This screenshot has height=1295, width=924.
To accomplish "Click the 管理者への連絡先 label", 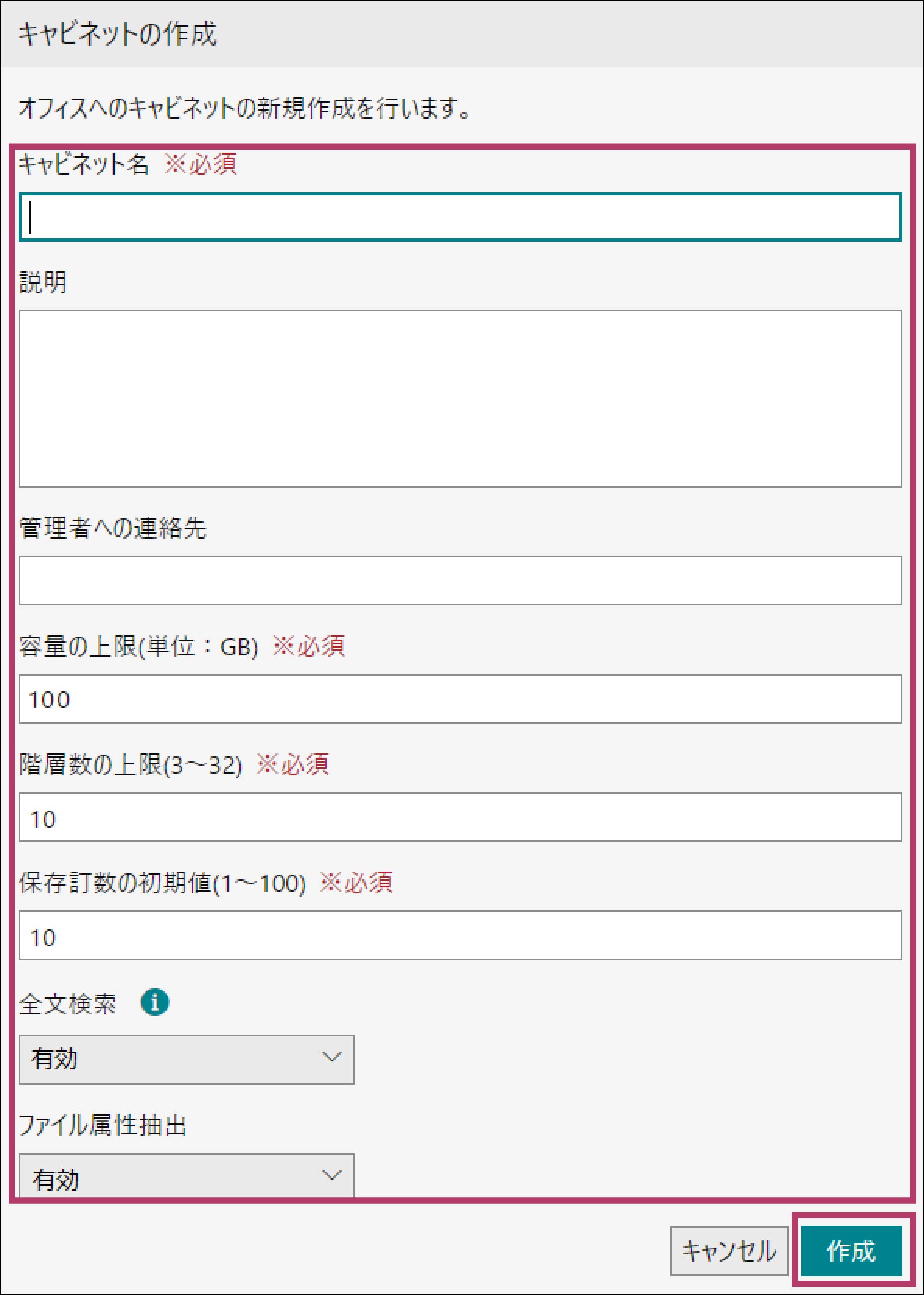I will coord(112,528).
